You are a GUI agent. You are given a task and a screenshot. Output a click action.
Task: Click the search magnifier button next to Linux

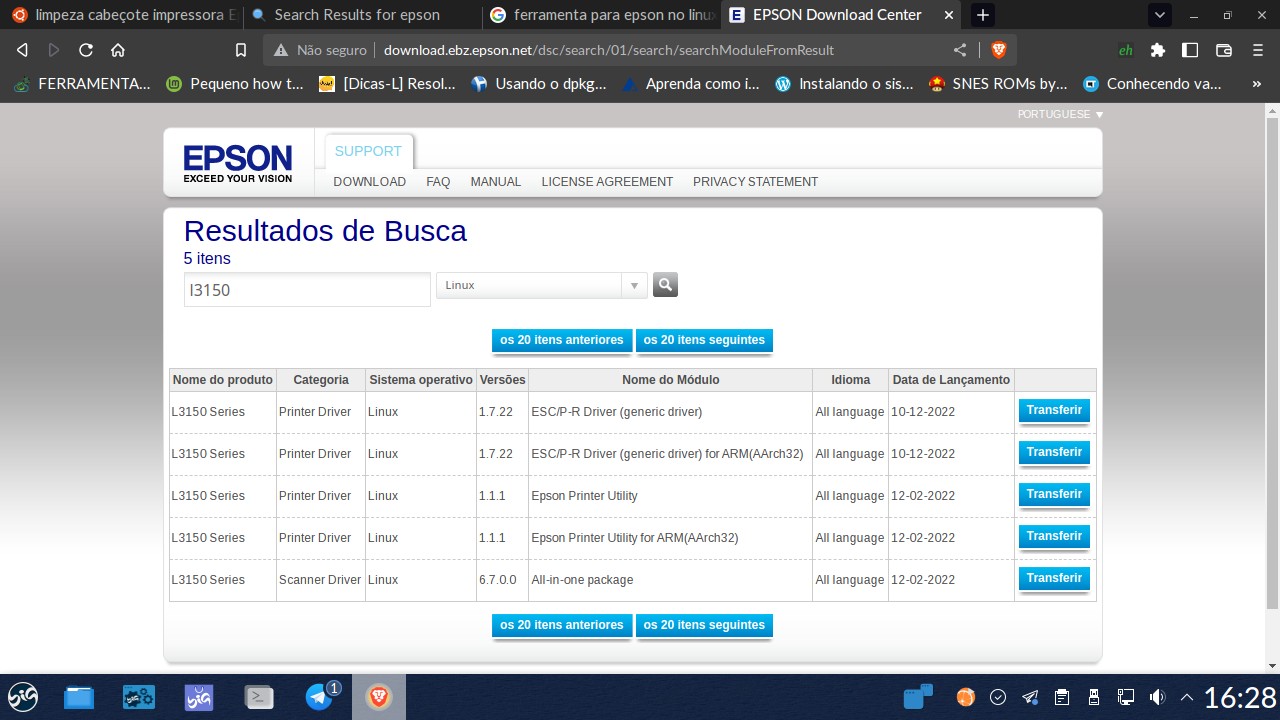pyautogui.click(x=665, y=285)
